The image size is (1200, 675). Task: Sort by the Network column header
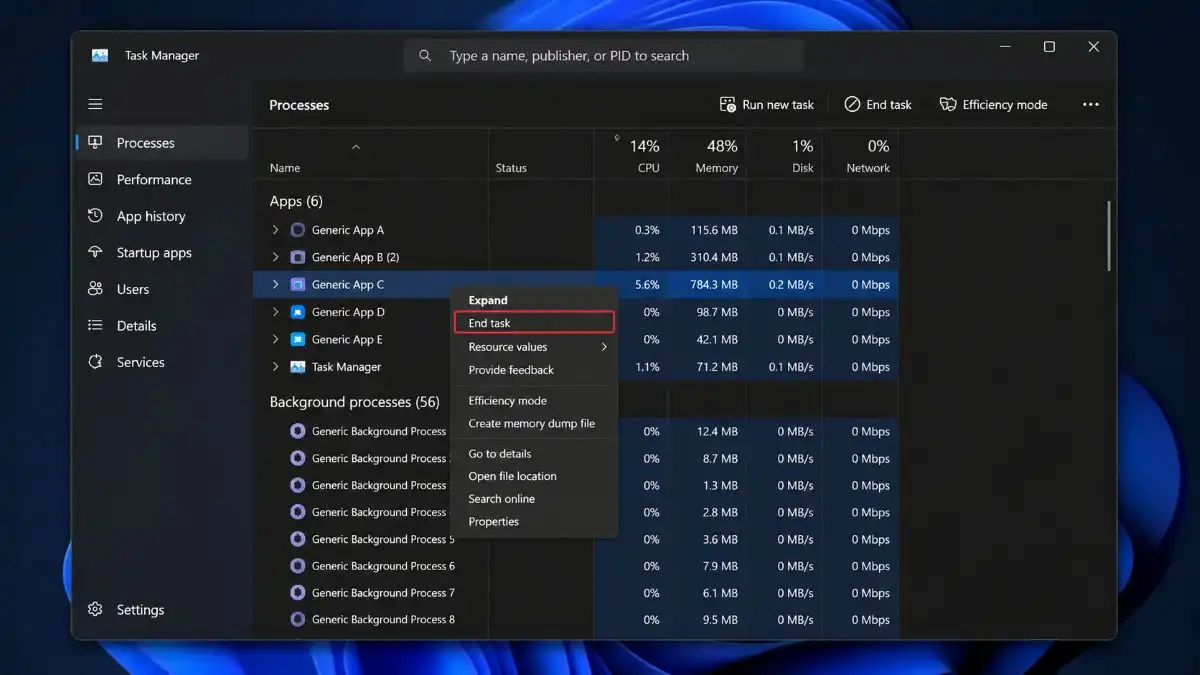pos(860,155)
